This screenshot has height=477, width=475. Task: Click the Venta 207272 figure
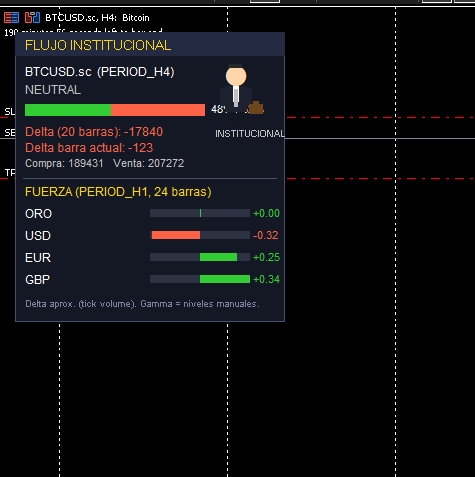click(x=148, y=163)
